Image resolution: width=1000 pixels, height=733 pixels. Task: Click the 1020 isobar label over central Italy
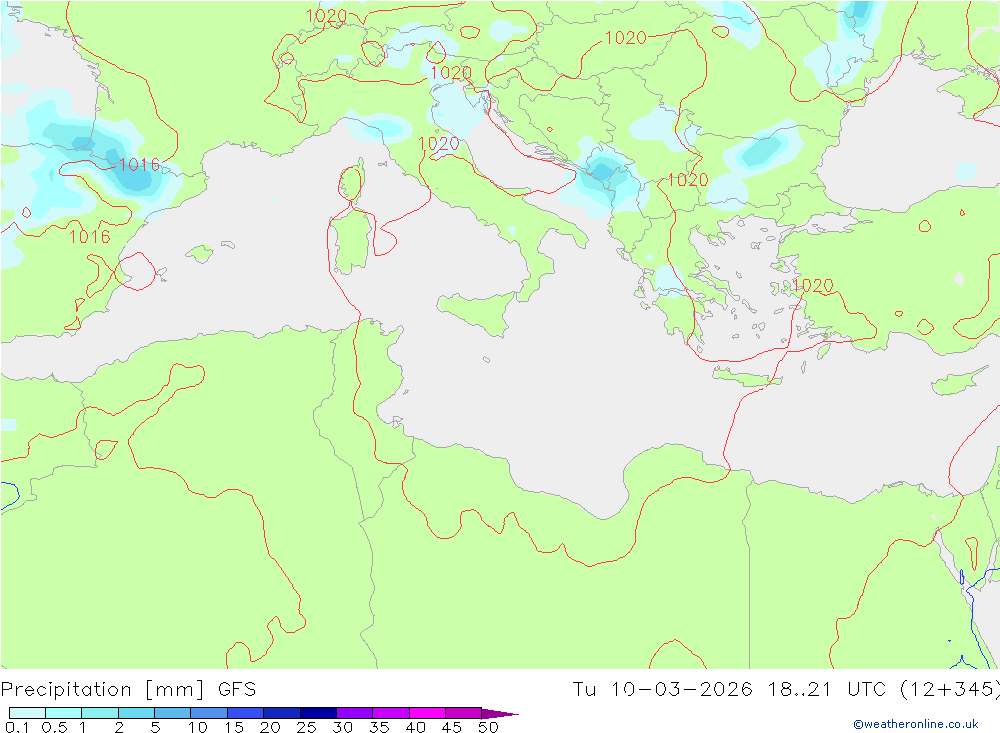click(x=439, y=144)
